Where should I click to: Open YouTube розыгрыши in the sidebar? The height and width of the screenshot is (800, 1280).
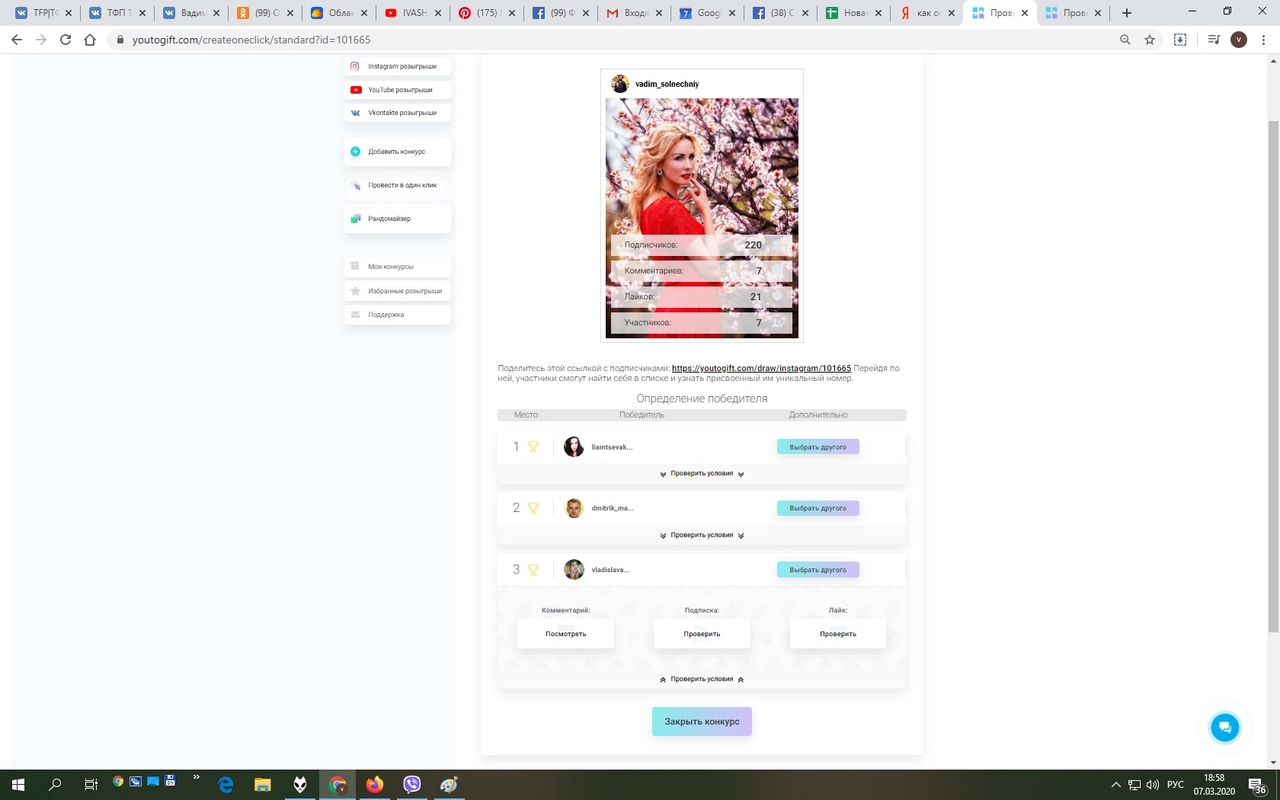tap(397, 90)
